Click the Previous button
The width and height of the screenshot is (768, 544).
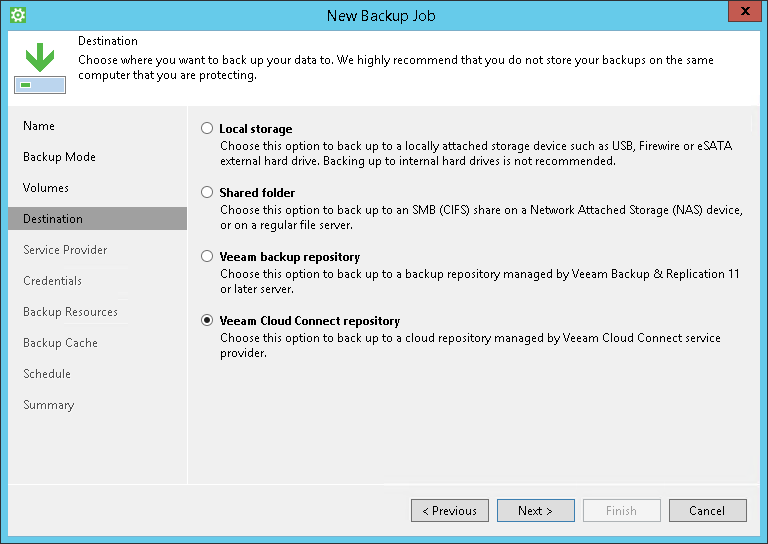tap(450, 511)
